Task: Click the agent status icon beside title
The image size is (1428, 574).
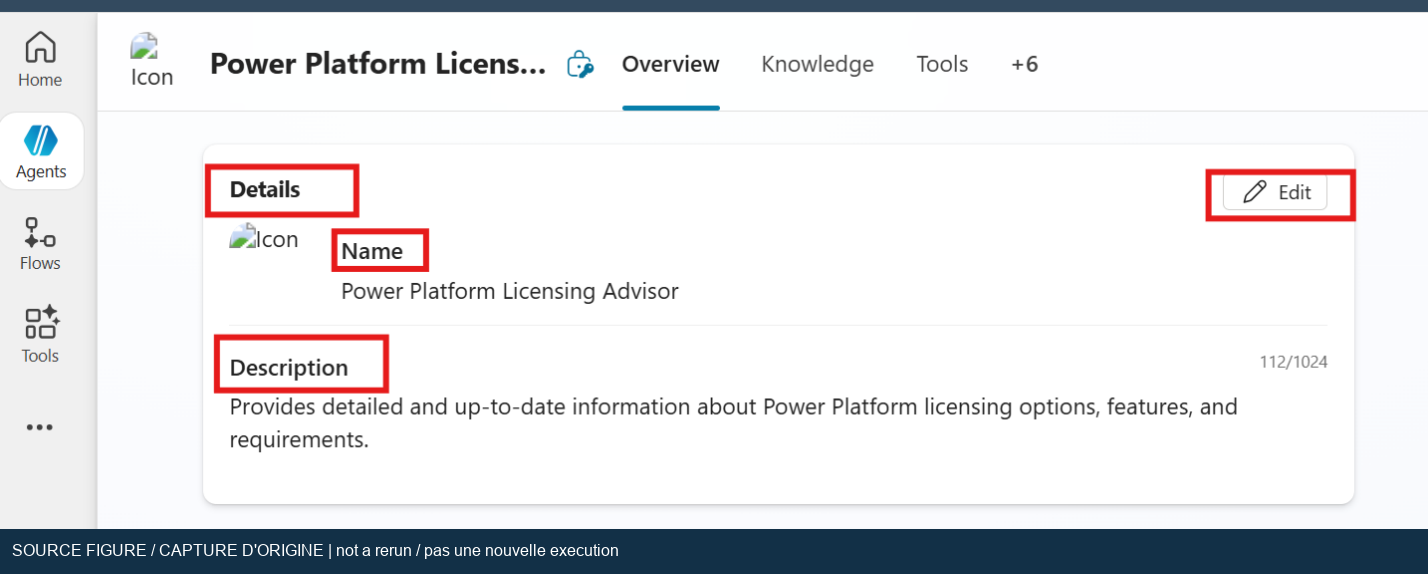Action: click(580, 65)
